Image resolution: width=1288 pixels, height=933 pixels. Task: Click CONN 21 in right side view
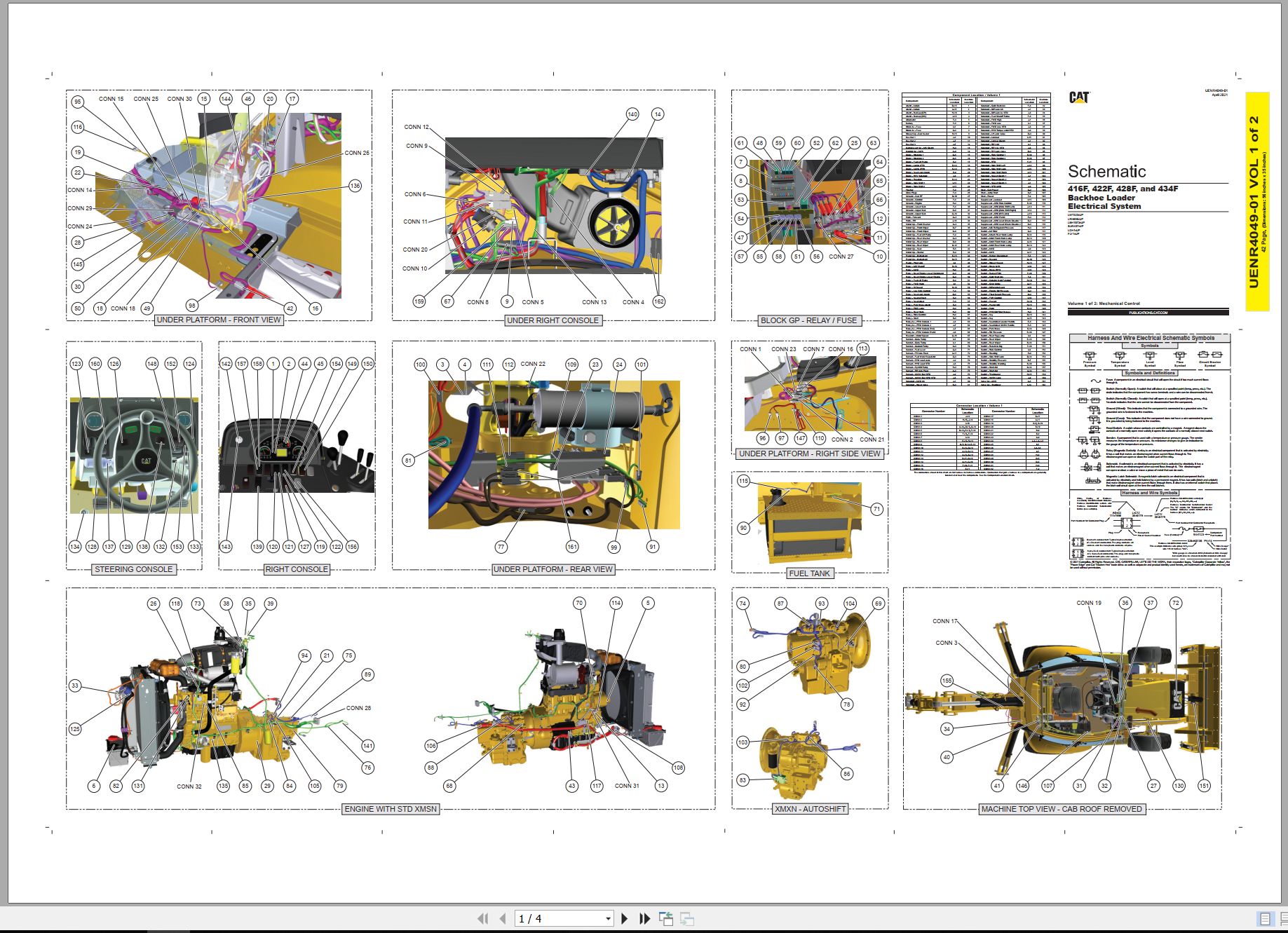point(872,440)
